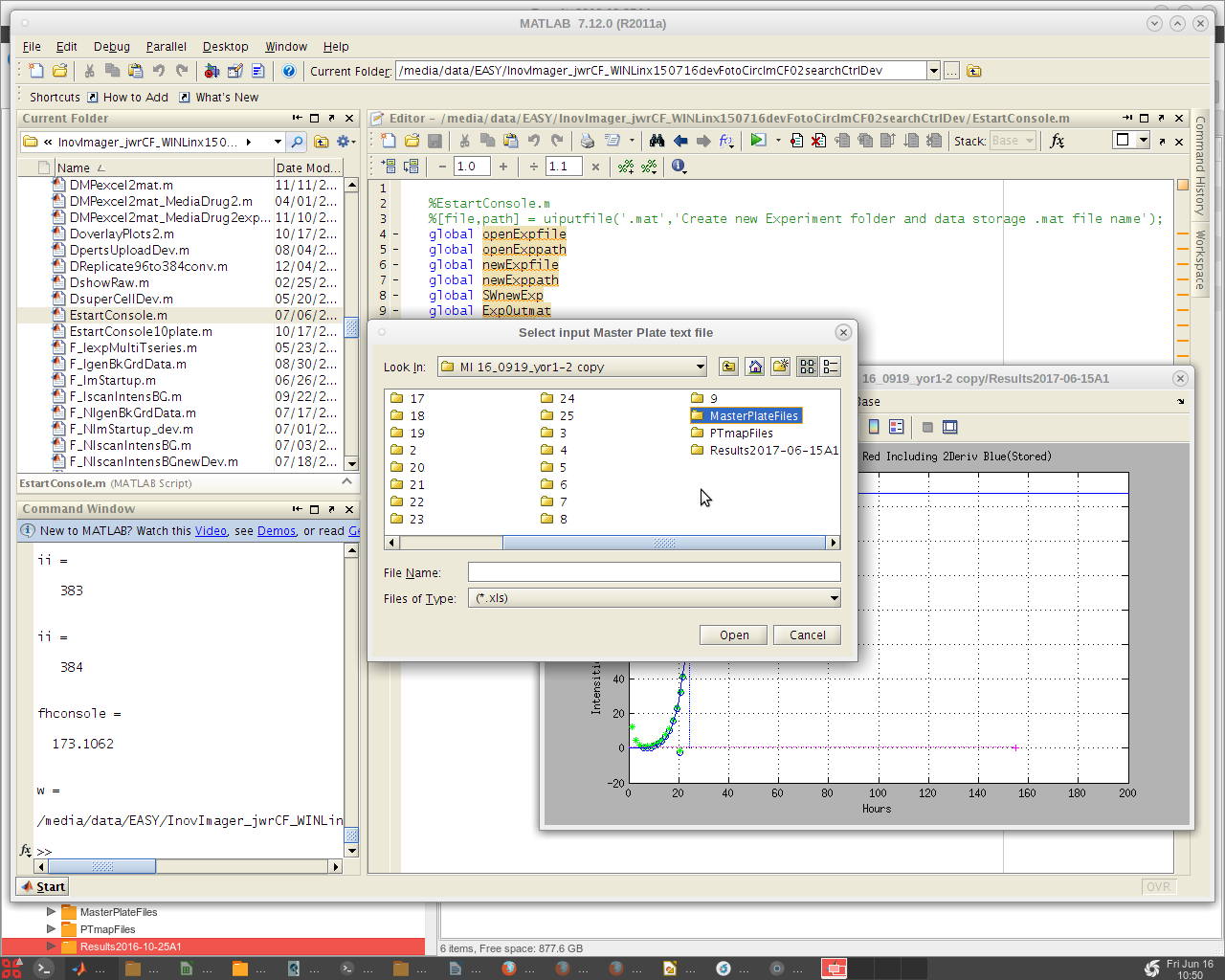1225x980 pixels.
Task: Click the MATLAB Help question mark icon
Action: click(x=289, y=71)
